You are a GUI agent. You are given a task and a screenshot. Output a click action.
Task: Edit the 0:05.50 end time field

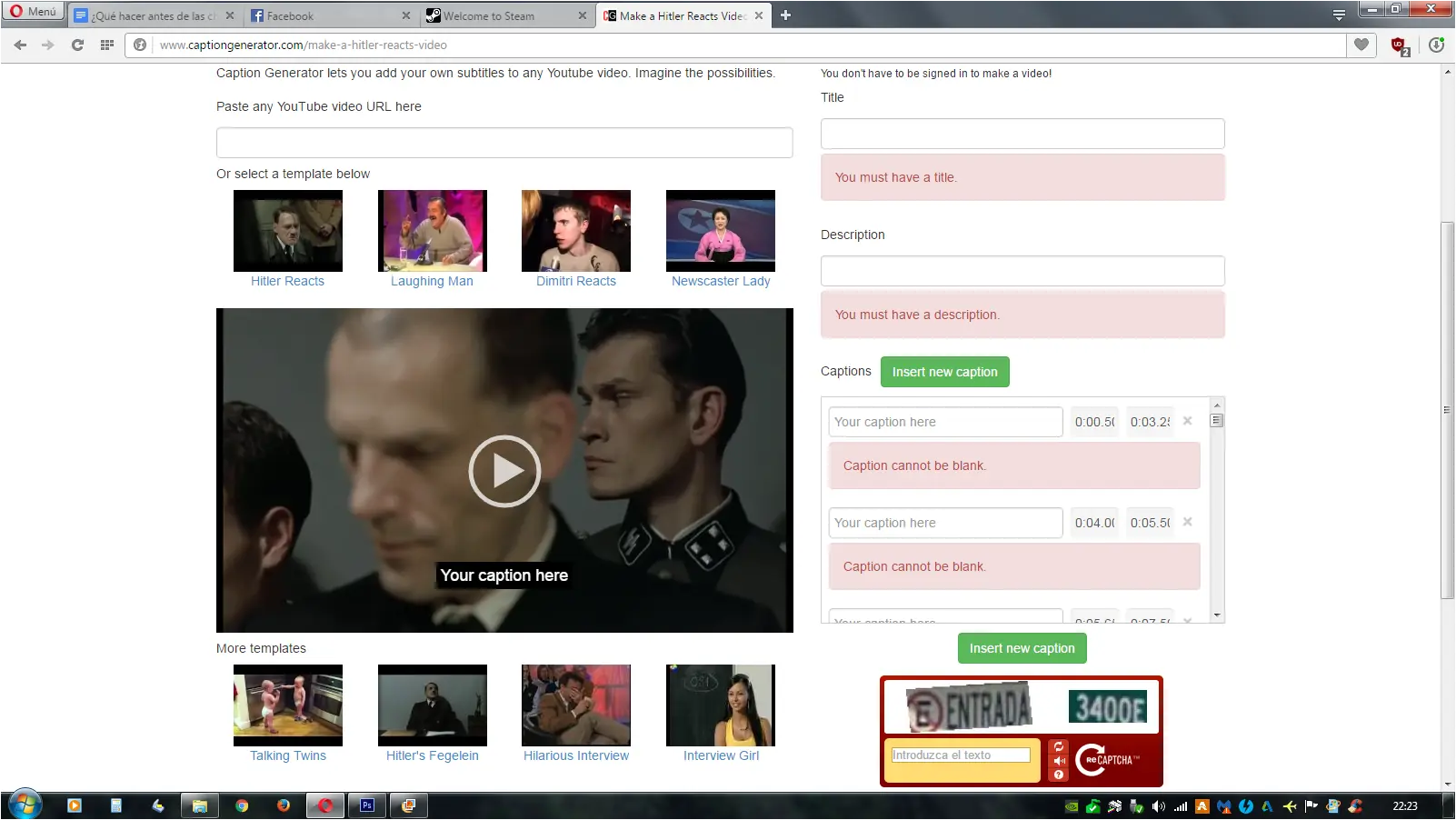1150,523
